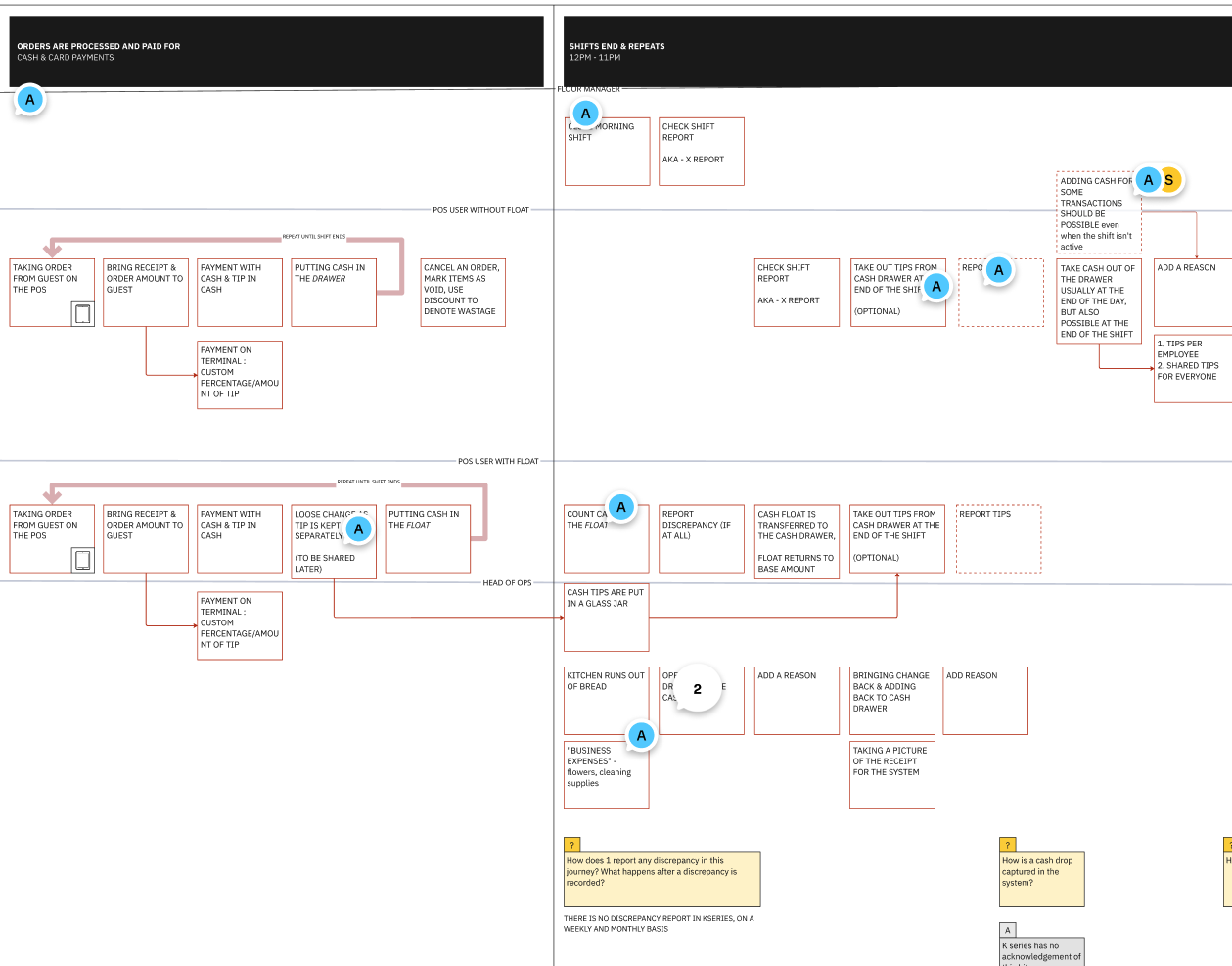
Task: Select the Shifts End & Repeats header
Action: pyautogui.click(x=897, y=51)
